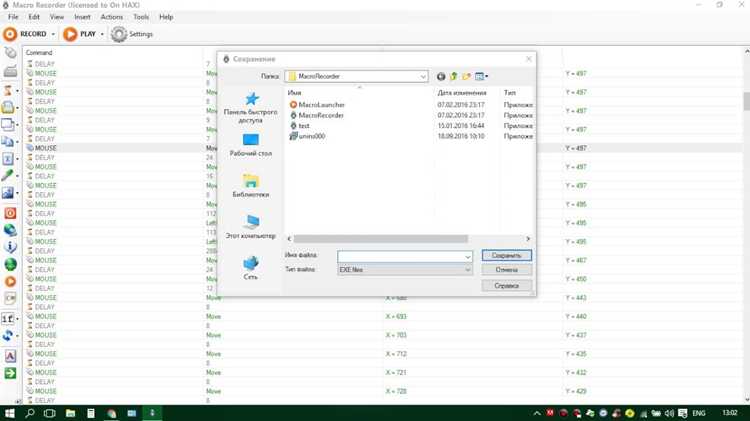Click the file list horizontal scrollbar
This screenshot has height=421, width=750.
point(381,239)
